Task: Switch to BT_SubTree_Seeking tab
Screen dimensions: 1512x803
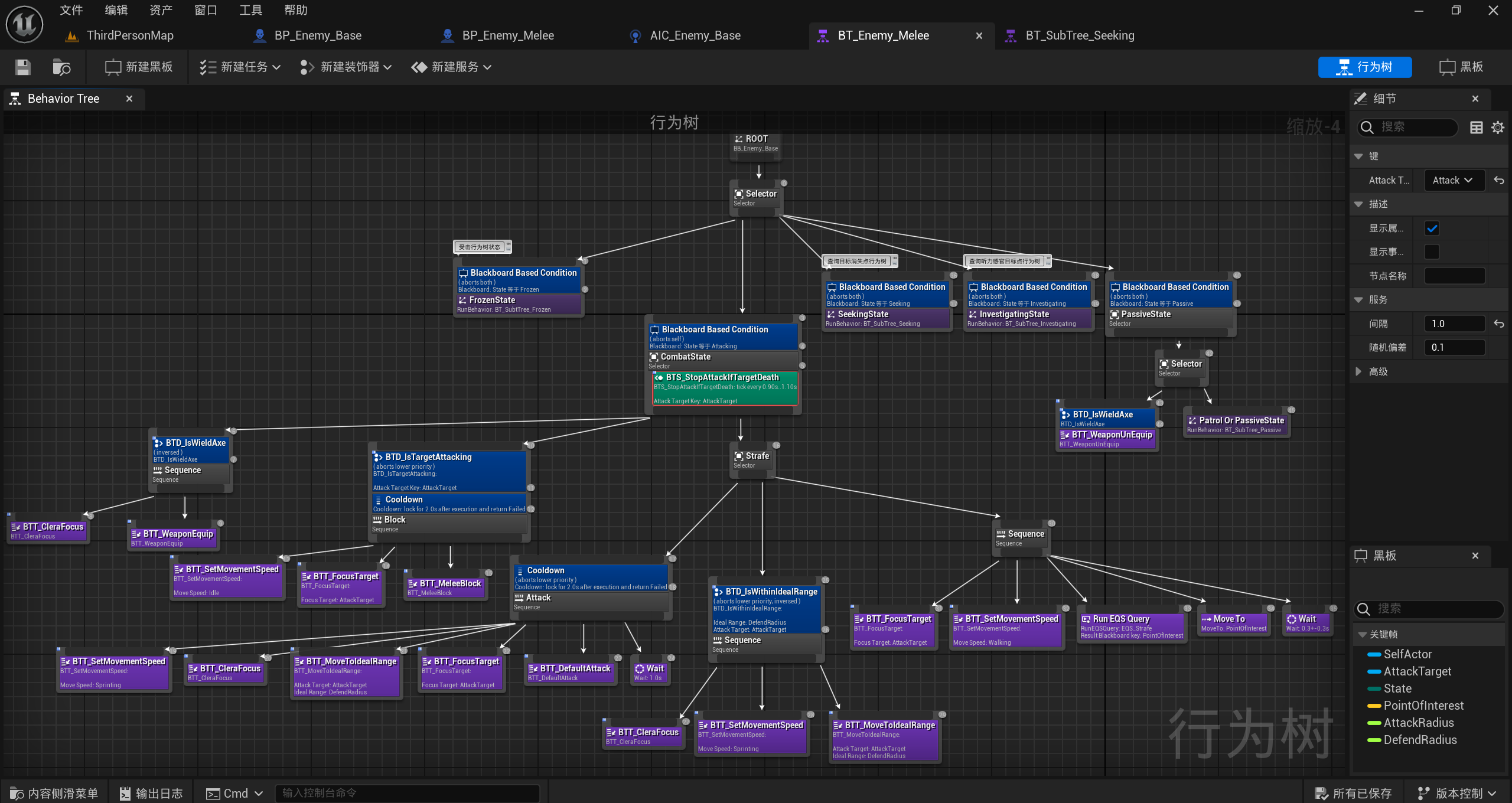Action: [x=1079, y=35]
